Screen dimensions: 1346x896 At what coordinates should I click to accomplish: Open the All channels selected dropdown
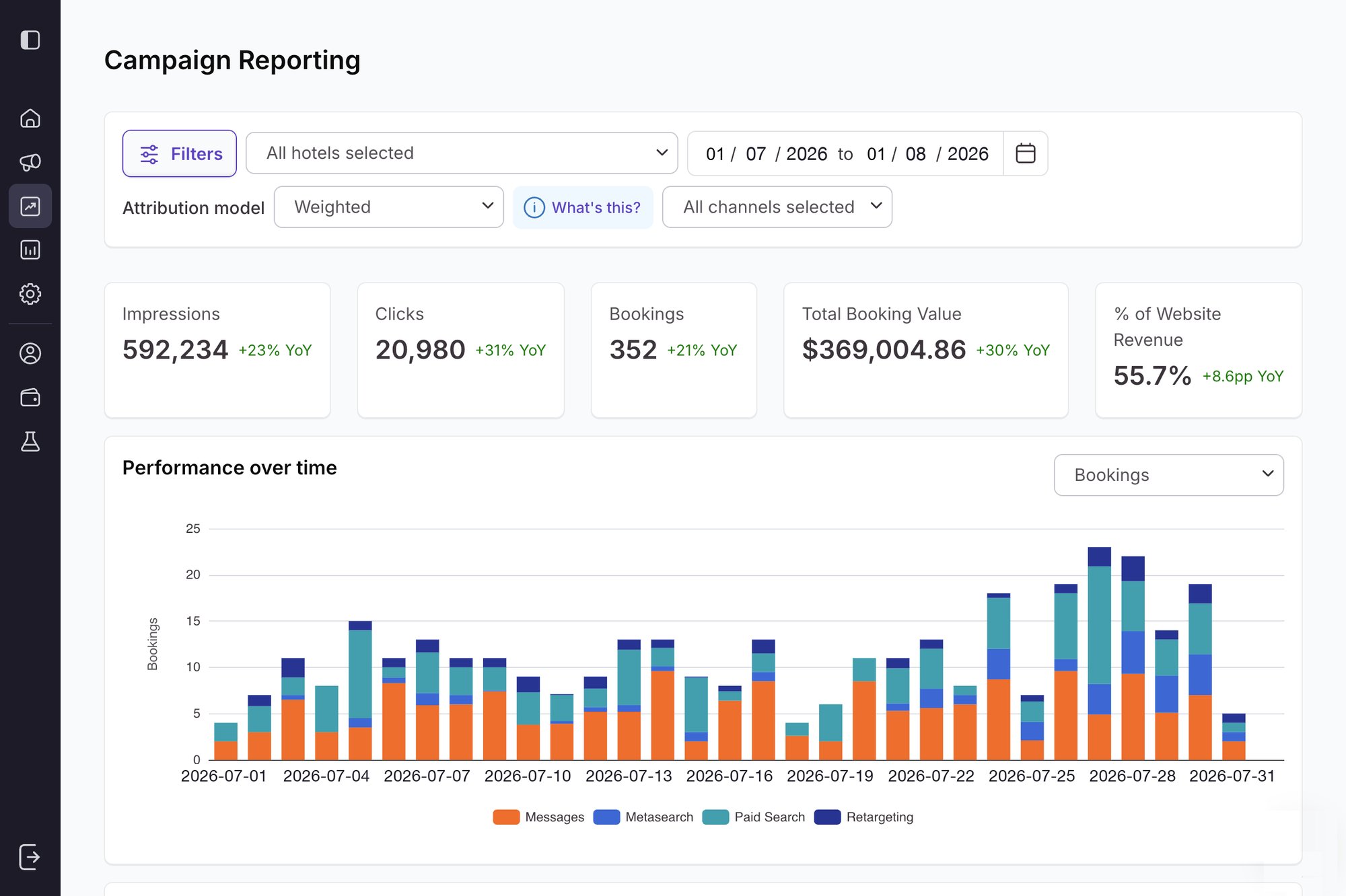777,207
